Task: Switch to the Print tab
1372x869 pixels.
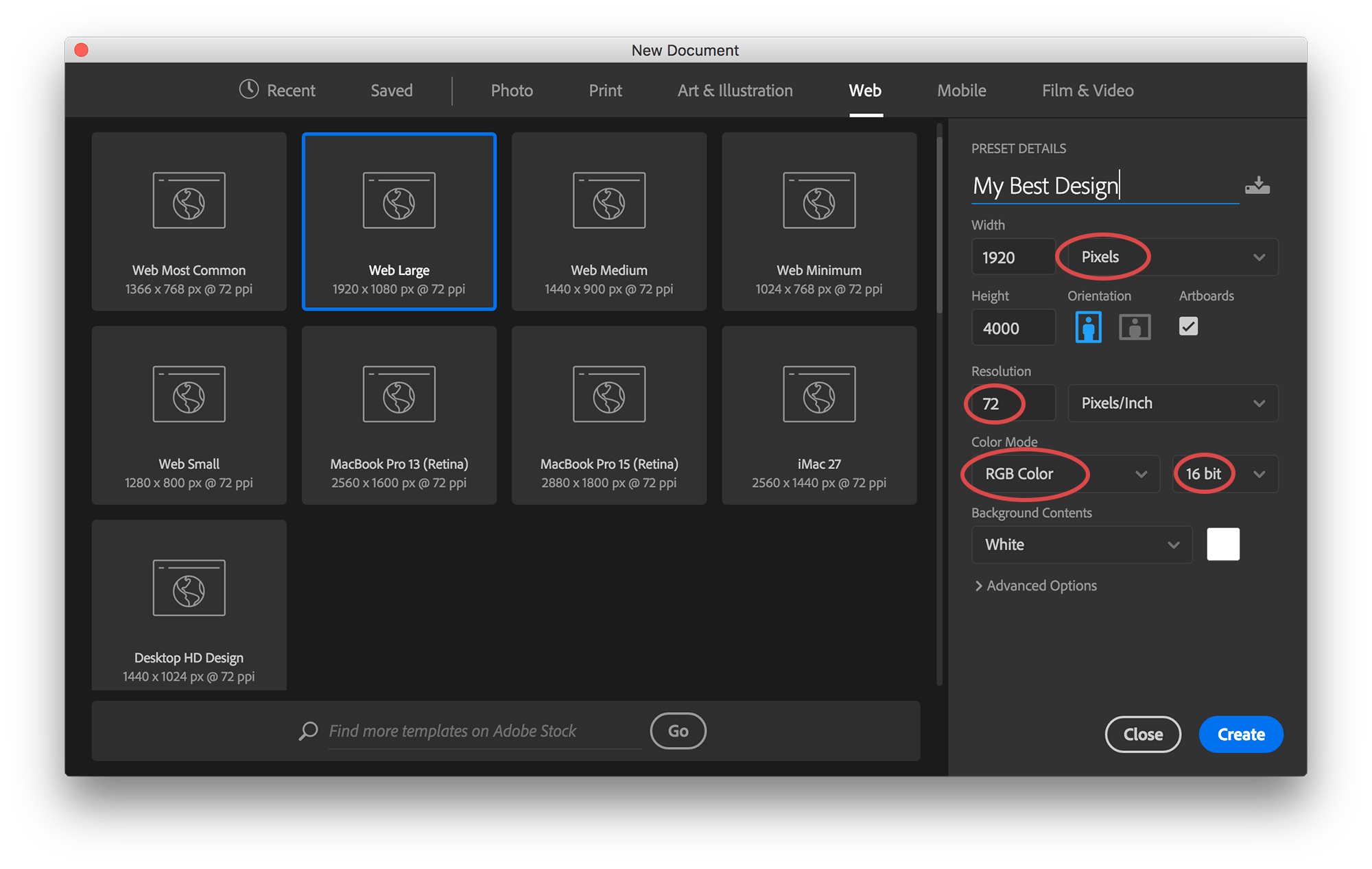Action: point(605,91)
